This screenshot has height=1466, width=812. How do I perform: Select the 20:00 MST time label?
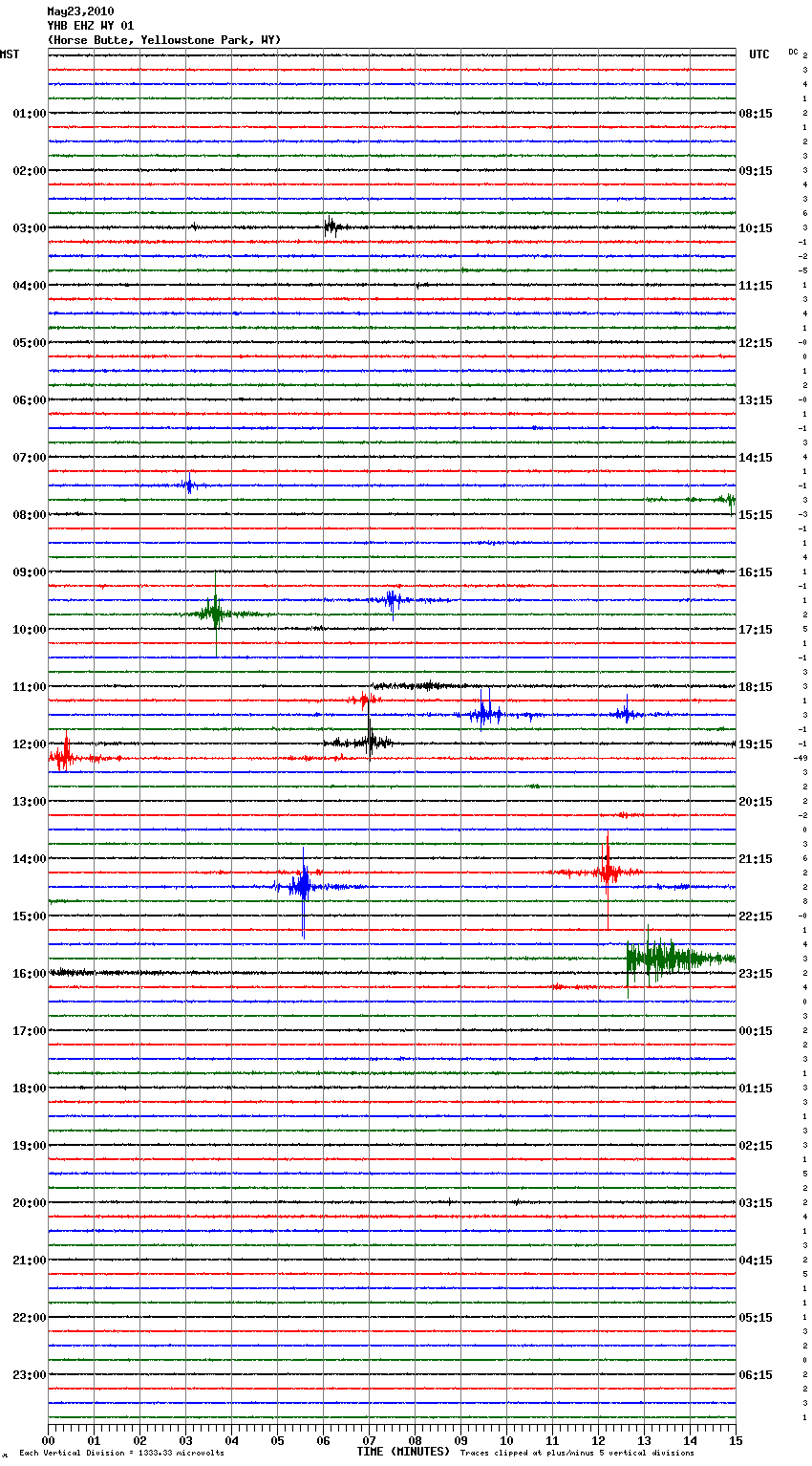30,1203
